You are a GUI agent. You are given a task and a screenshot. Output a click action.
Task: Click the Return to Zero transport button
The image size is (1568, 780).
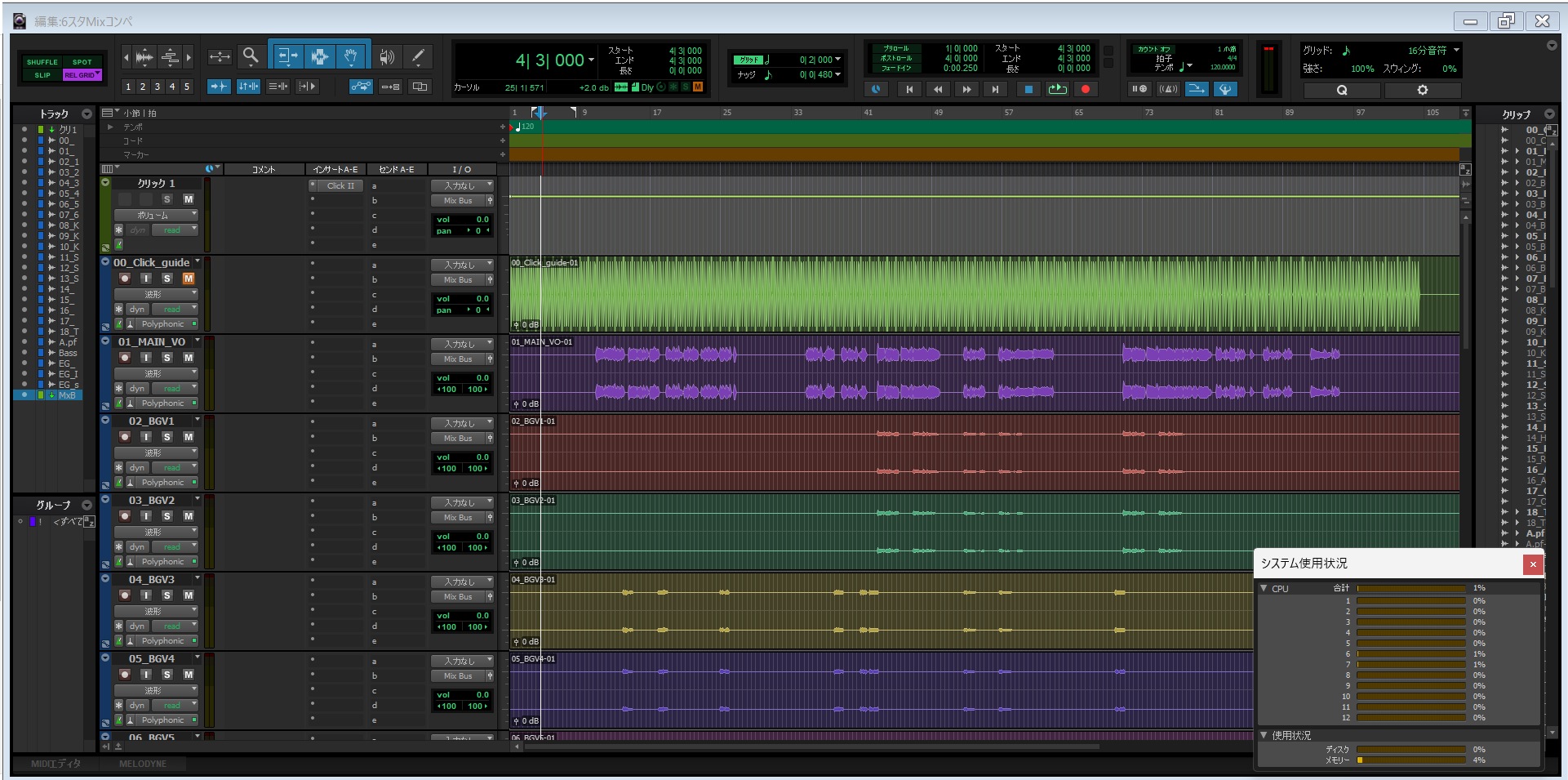909,89
